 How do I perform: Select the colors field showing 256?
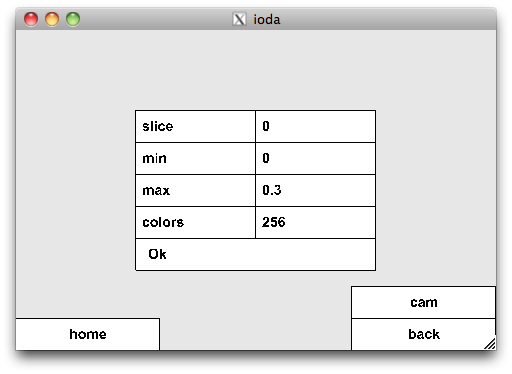point(315,222)
